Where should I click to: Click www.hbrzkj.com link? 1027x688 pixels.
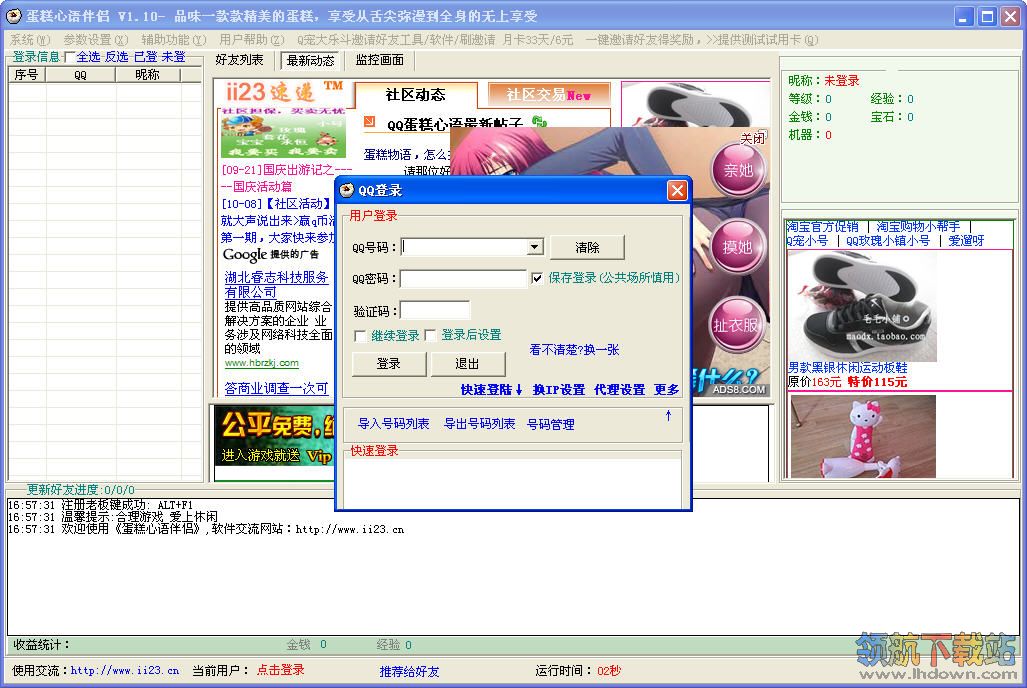click(x=261, y=363)
